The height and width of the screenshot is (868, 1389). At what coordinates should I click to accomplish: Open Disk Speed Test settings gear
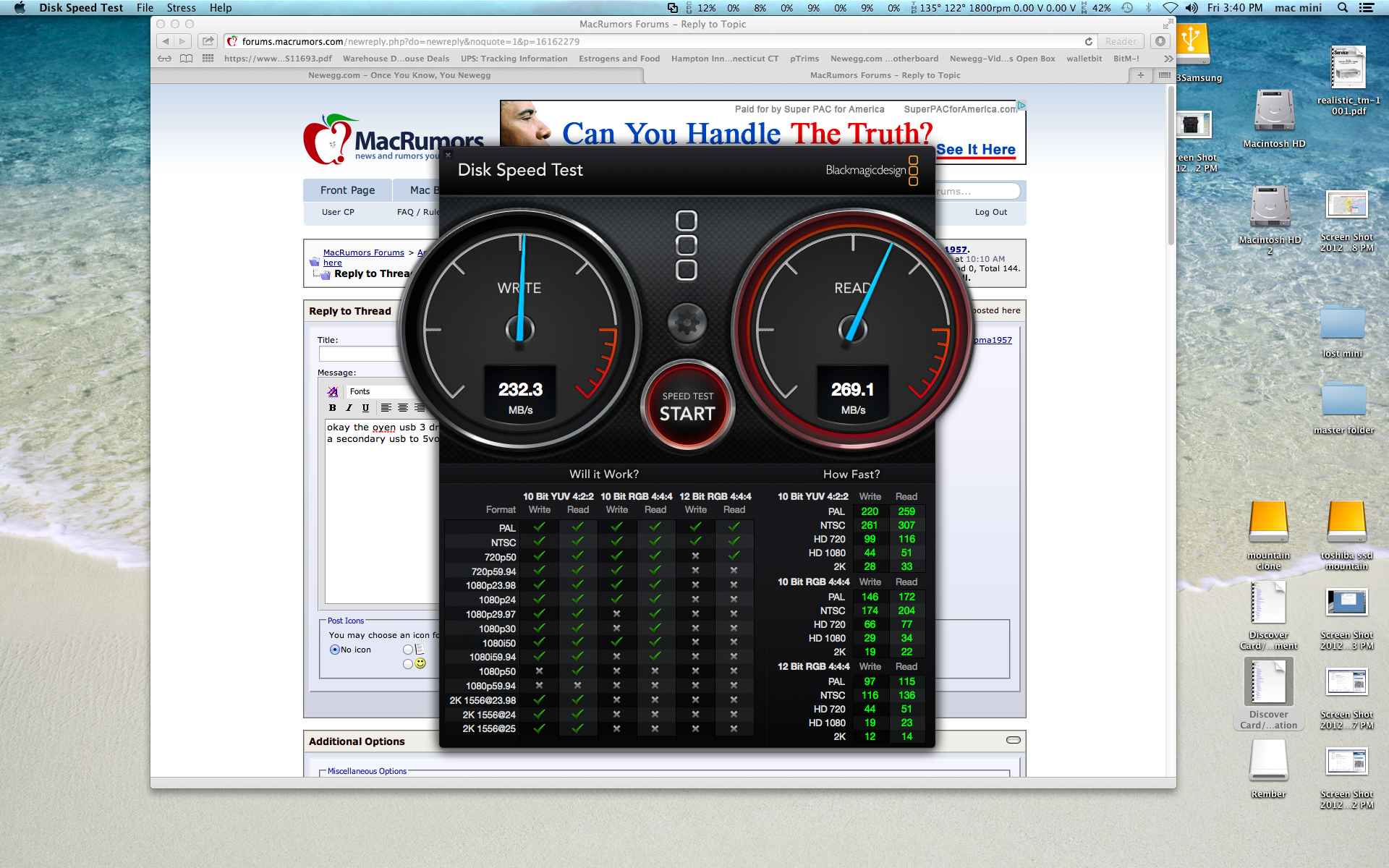[x=687, y=323]
